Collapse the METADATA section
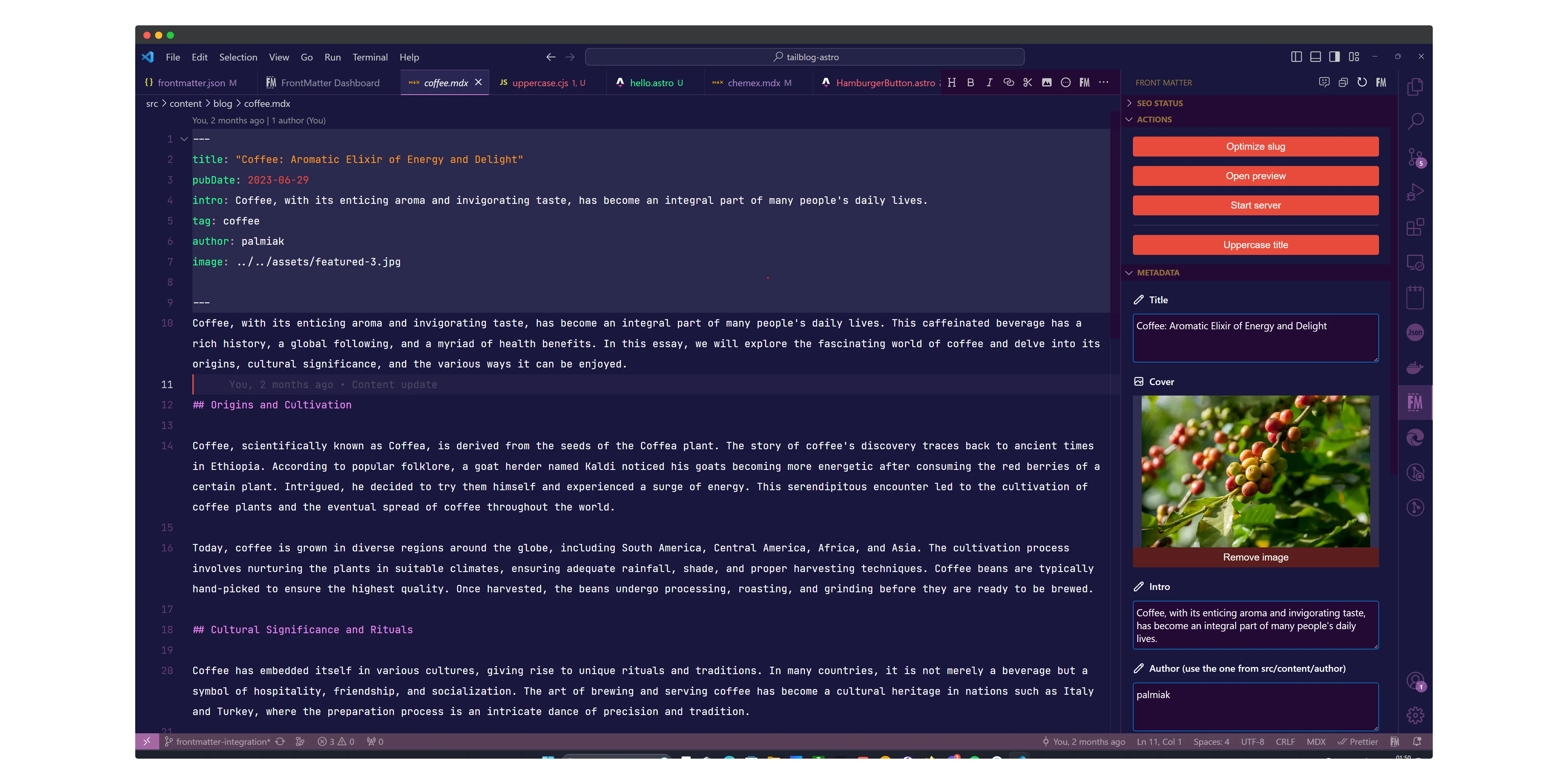 (1157, 273)
